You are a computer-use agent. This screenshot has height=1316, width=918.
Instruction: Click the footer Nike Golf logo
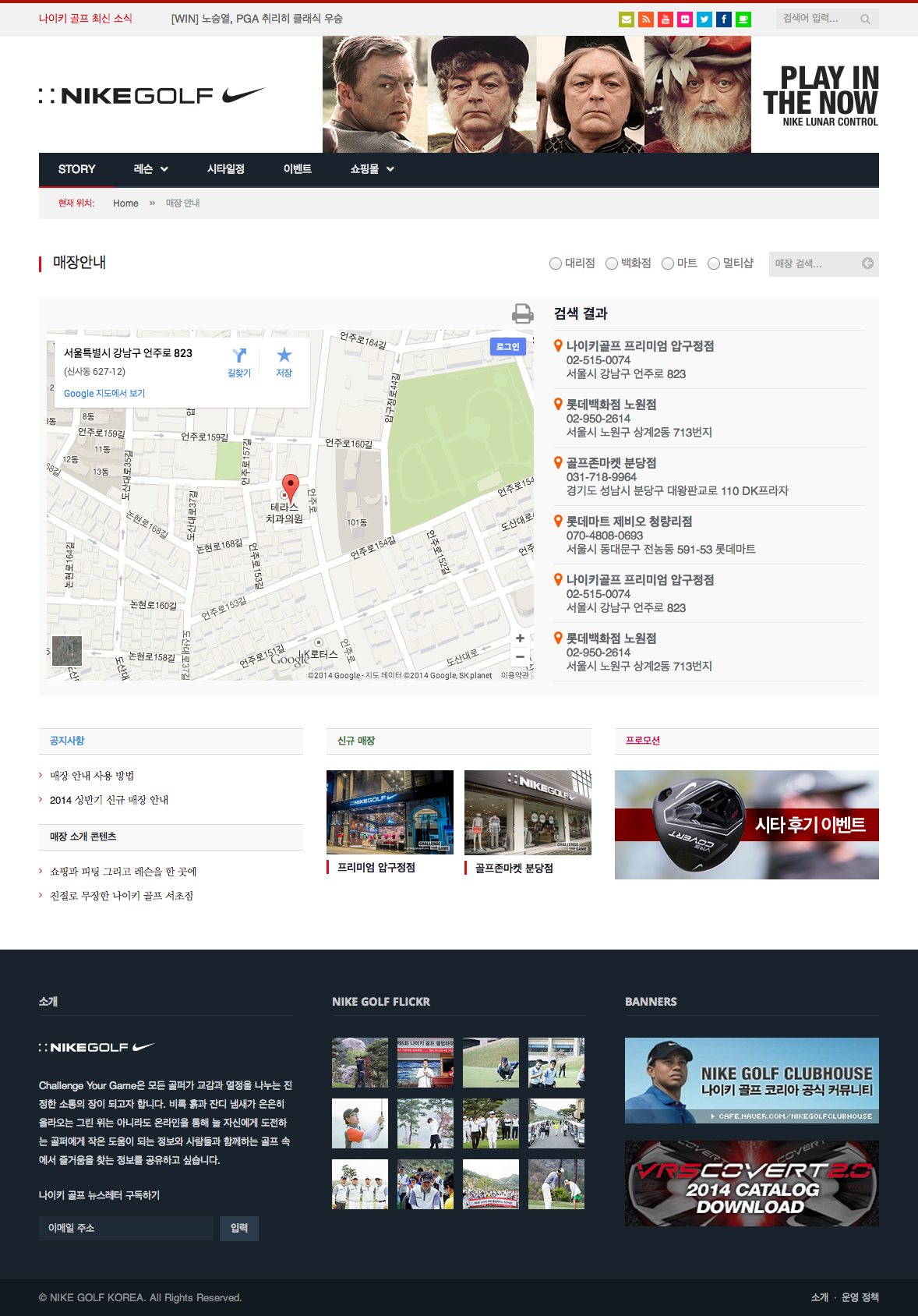pyautogui.click(x=97, y=1047)
